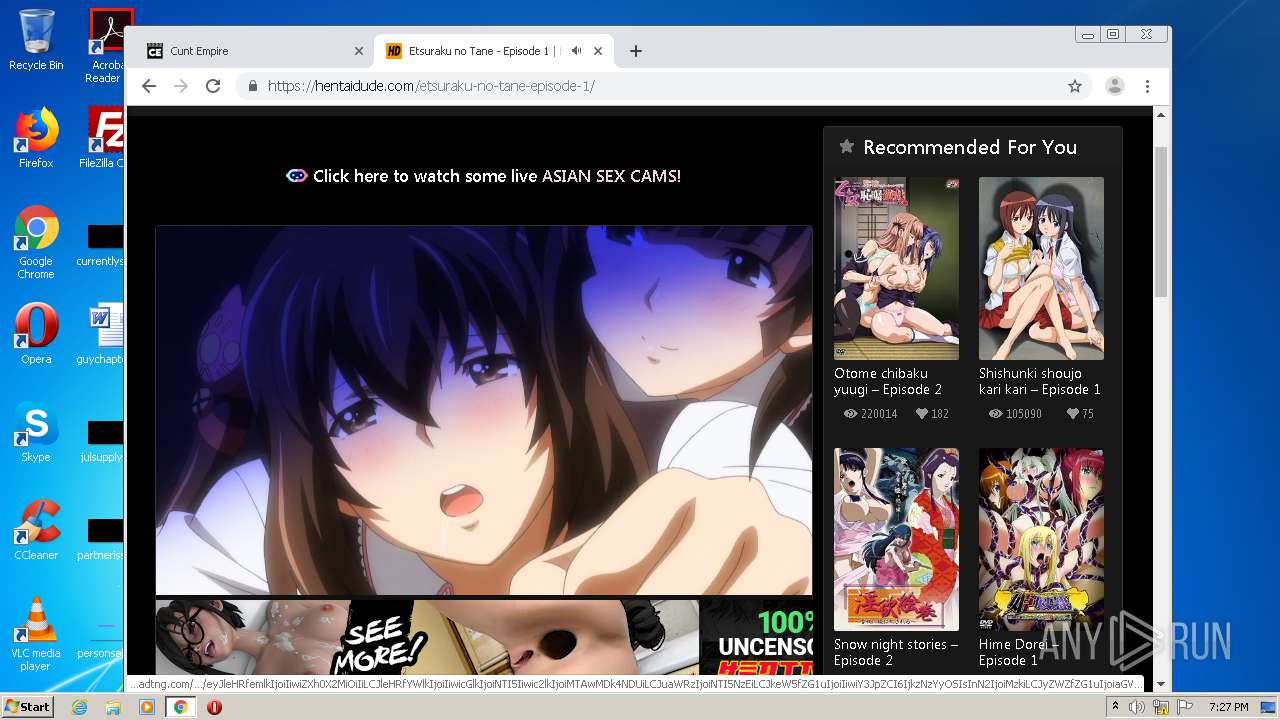Click the page scrollbar down arrow

[x=1161, y=685]
